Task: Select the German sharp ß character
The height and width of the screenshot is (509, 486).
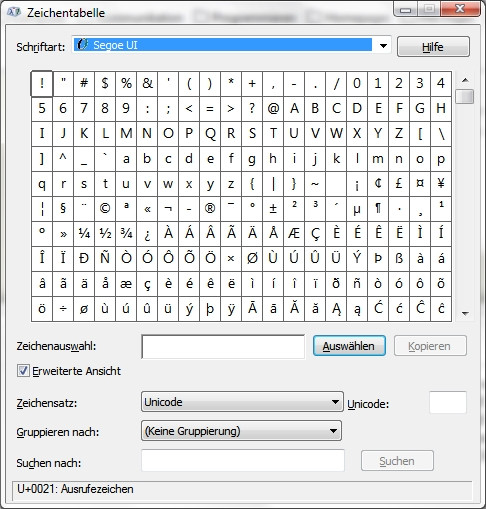Action: (399, 259)
